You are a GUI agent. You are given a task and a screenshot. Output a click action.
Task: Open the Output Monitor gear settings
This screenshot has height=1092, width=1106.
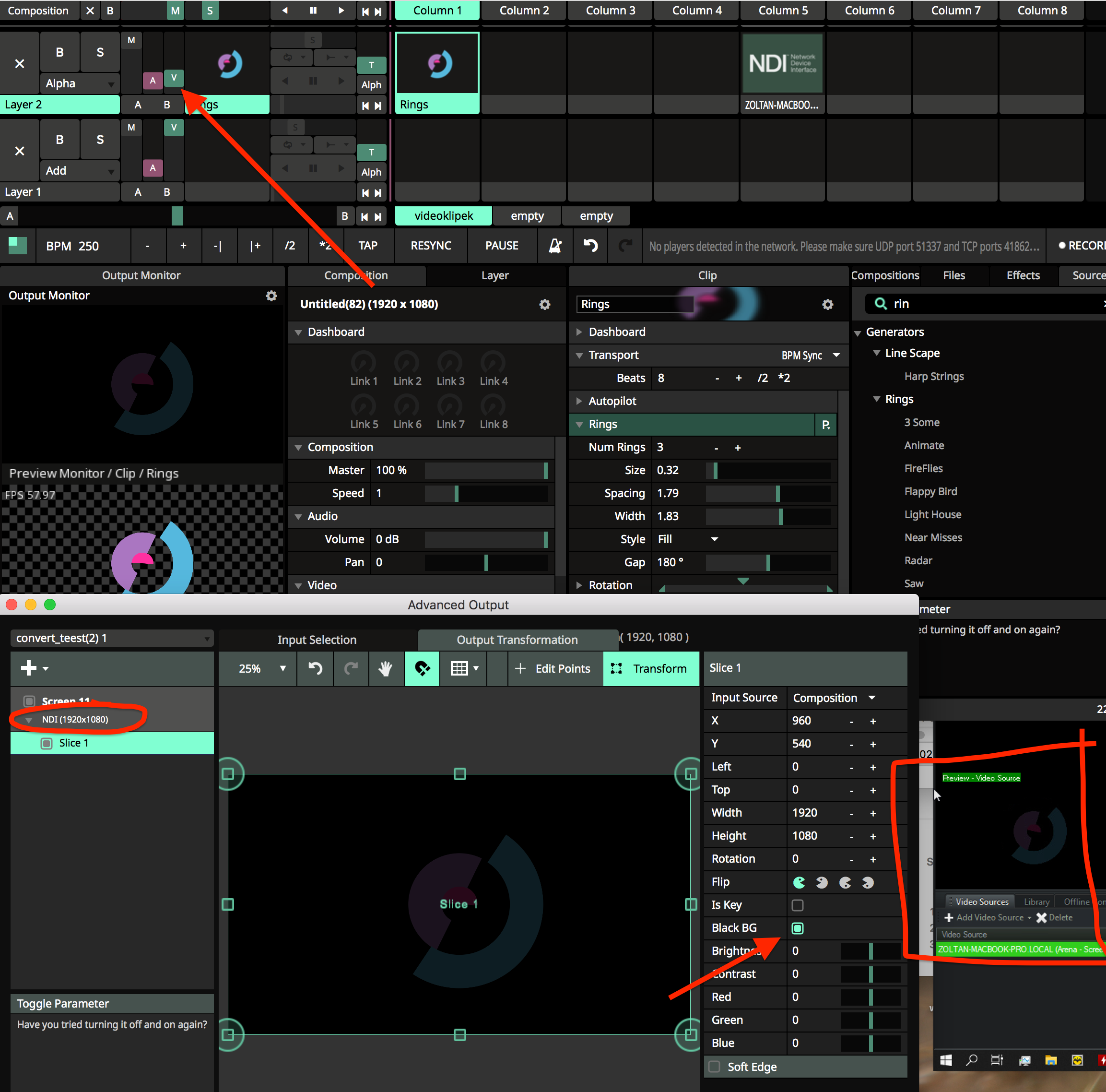tap(271, 296)
